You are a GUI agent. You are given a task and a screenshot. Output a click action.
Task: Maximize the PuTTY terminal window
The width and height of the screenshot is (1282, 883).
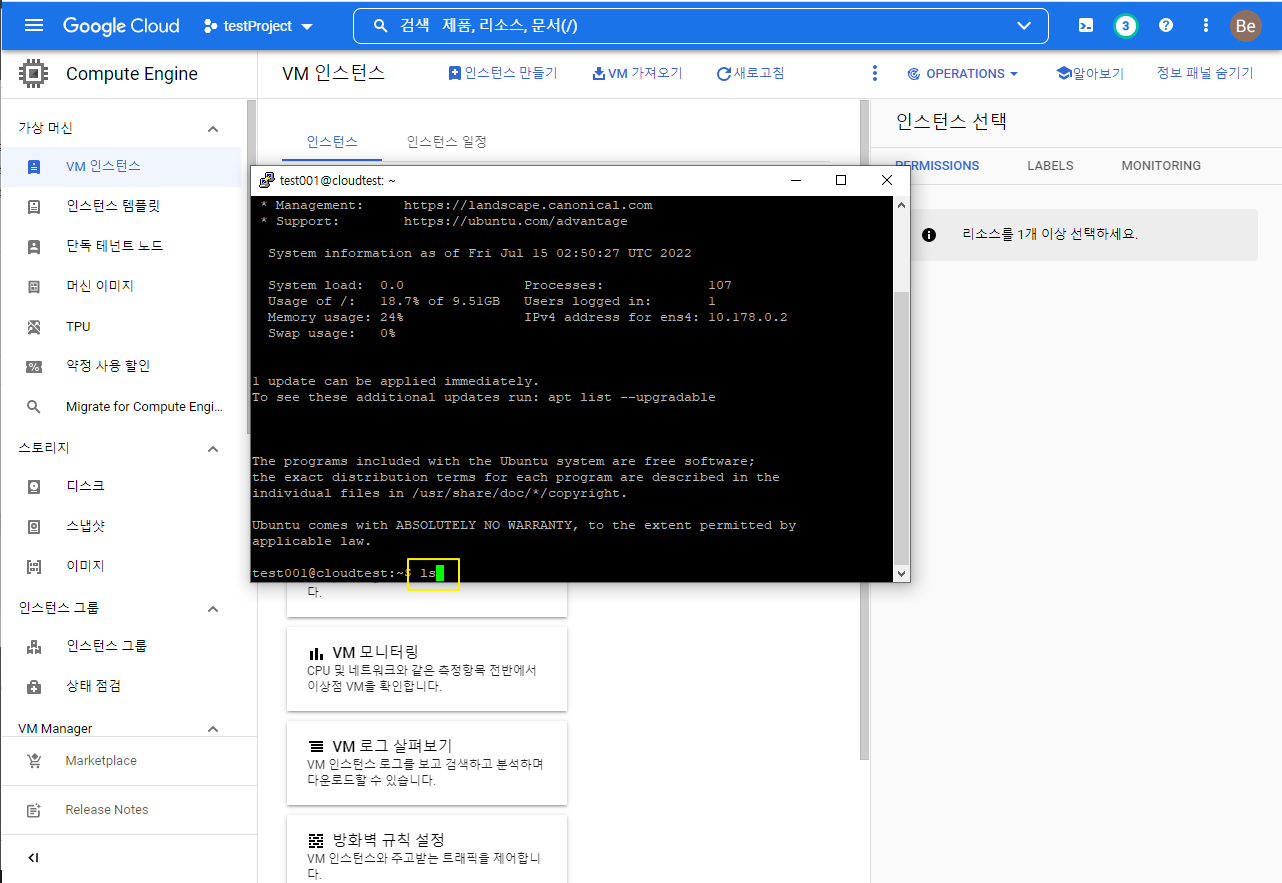(x=841, y=180)
